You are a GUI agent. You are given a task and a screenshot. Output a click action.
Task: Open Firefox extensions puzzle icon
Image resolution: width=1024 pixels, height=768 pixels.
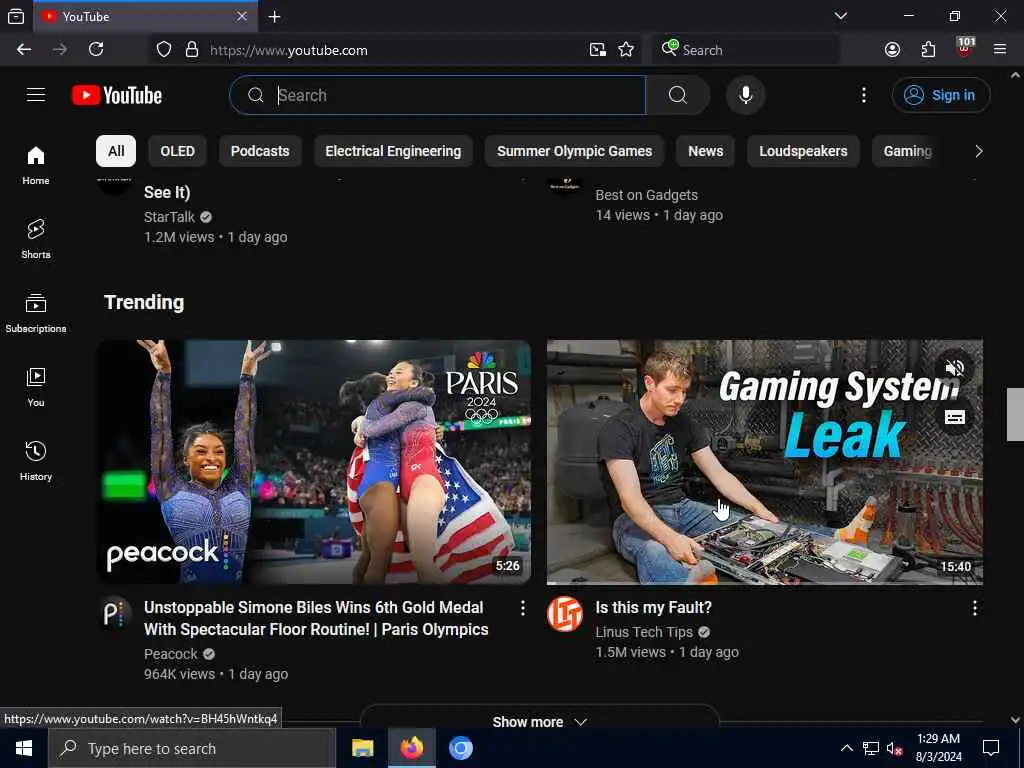pos(928,50)
